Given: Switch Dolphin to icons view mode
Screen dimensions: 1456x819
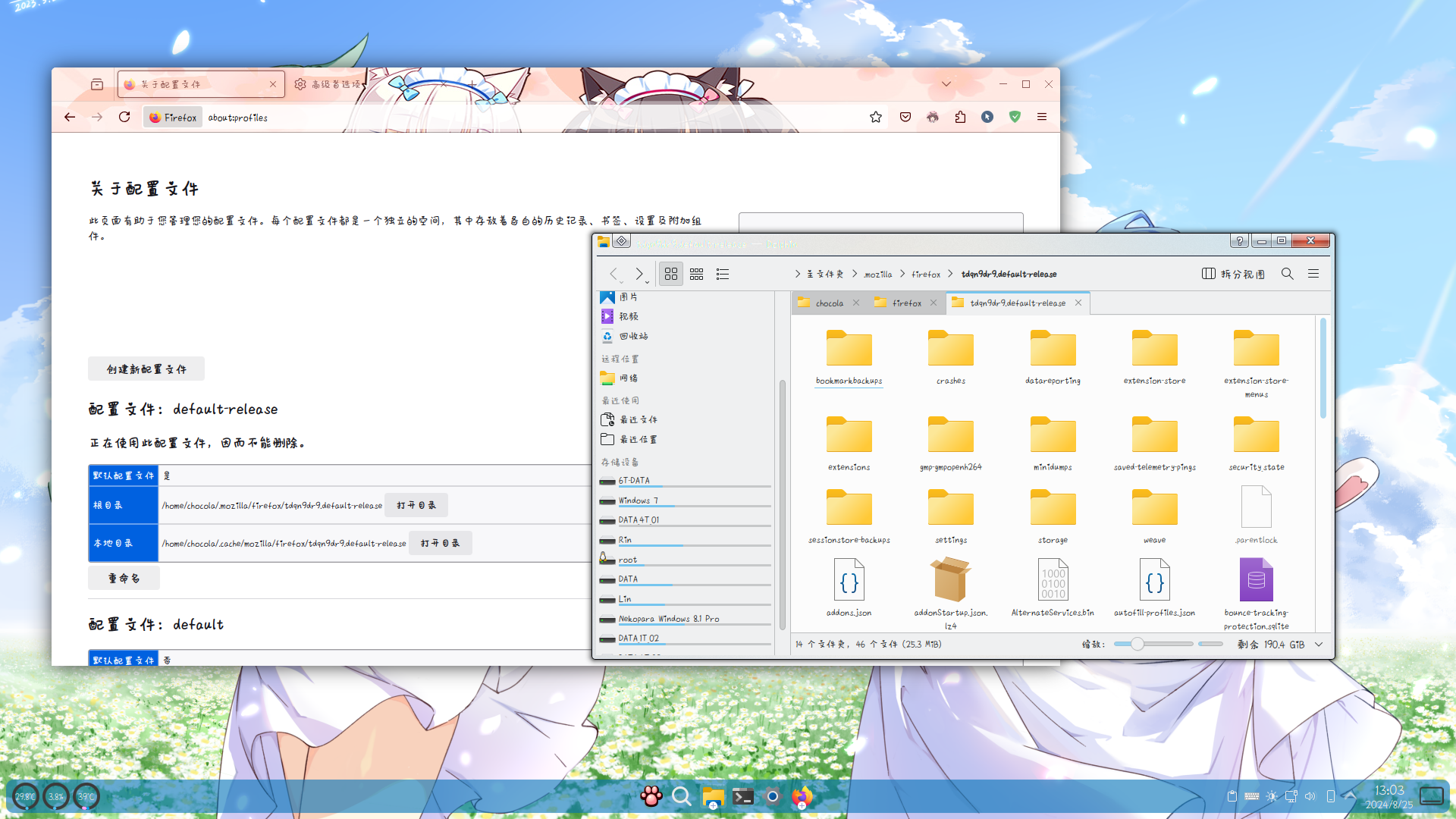Looking at the screenshot, I should (x=671, y=274).
